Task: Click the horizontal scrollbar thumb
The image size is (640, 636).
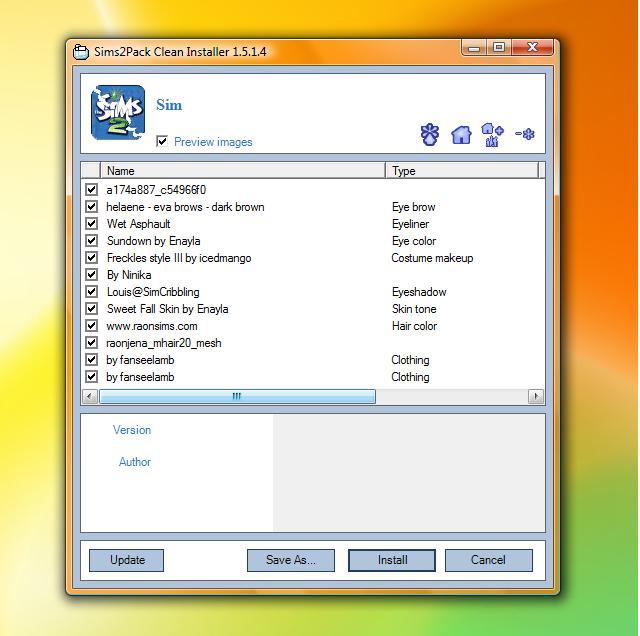Action: pyautogui.click(x=237, y=397)
